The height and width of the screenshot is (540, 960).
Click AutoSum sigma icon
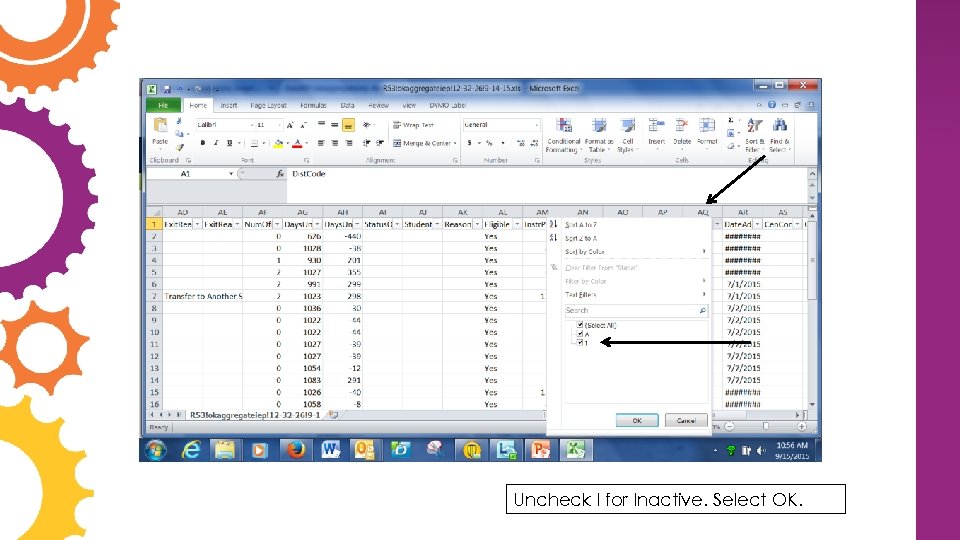coord(731,121)
